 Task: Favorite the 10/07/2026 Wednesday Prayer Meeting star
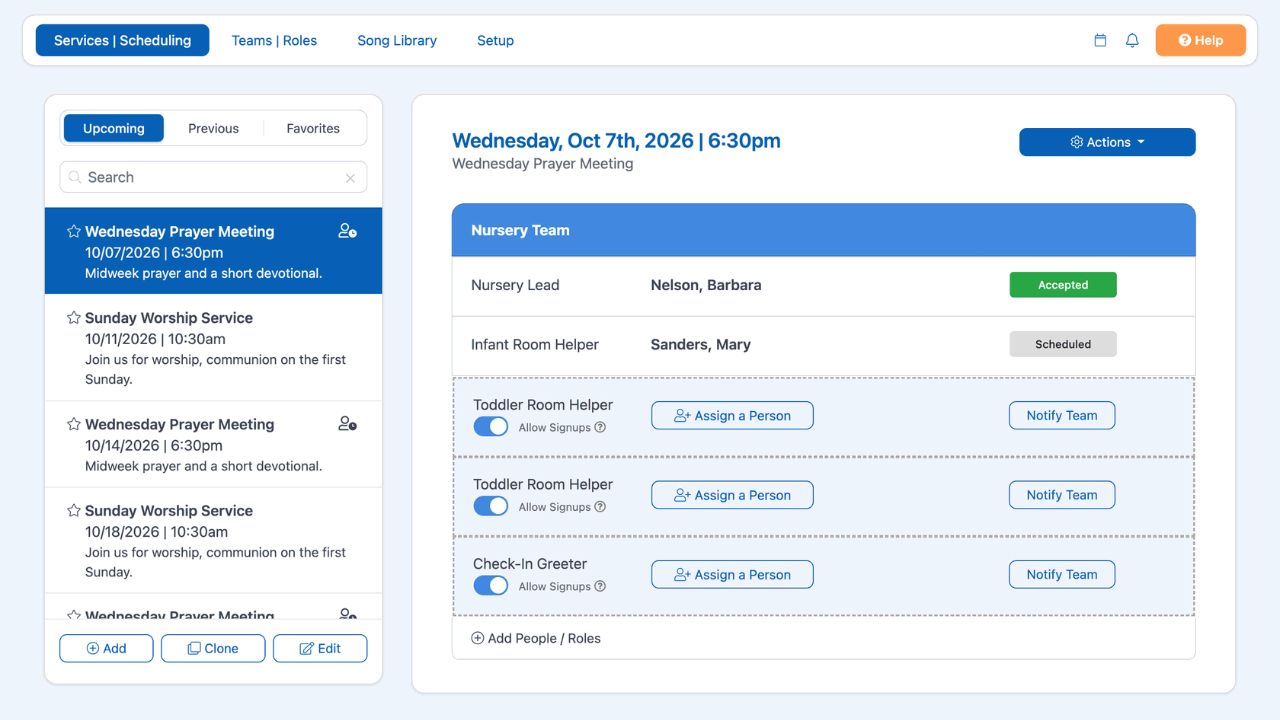click(x=73, y=231)
